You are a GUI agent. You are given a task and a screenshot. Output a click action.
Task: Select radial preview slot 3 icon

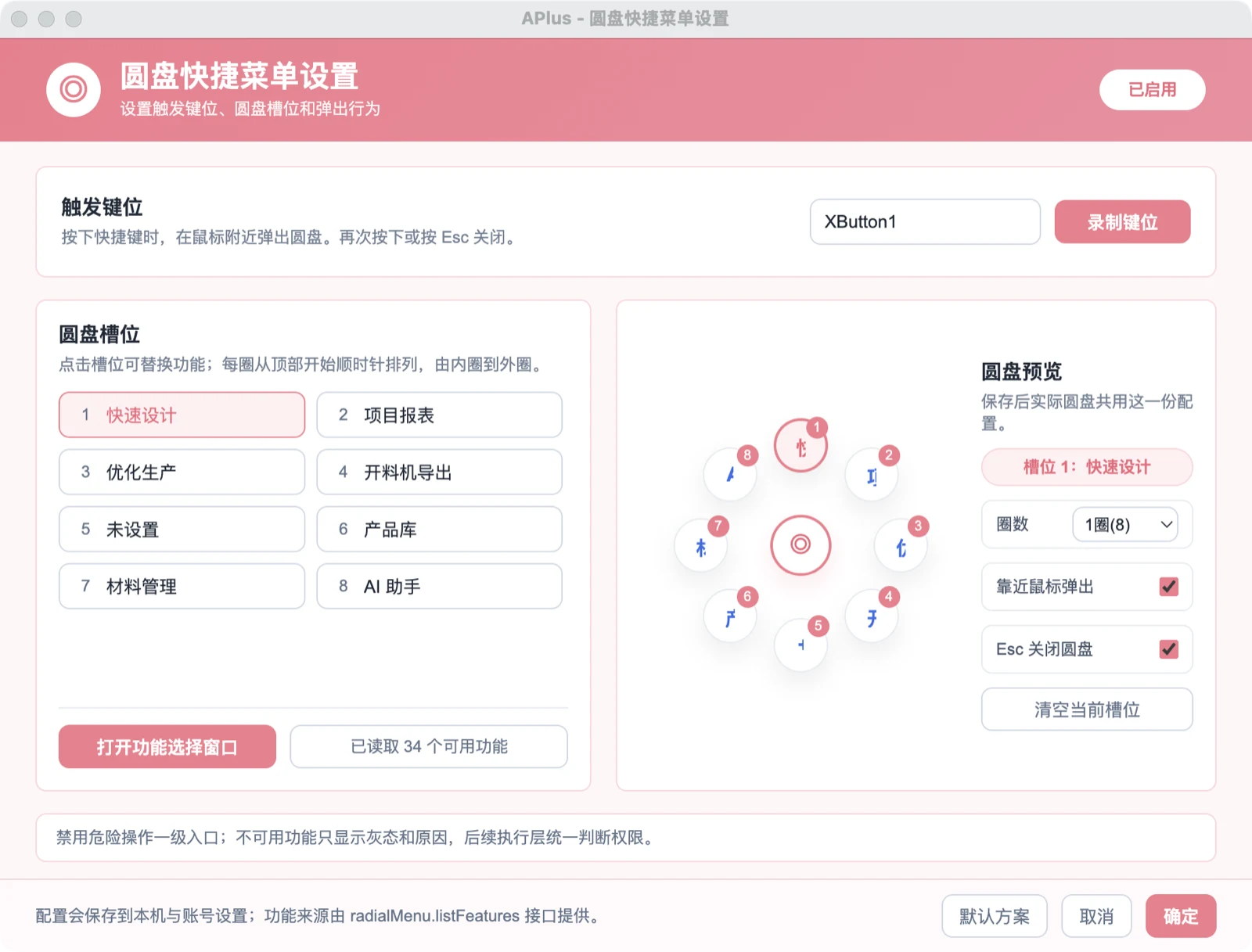pos(901,546)
